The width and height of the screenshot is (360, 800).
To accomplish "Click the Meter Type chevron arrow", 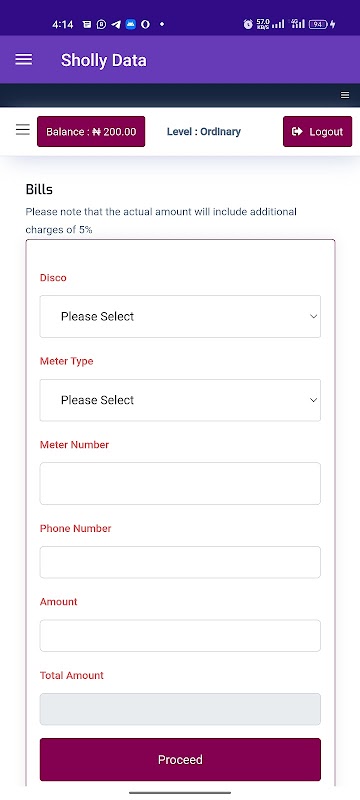I will pyautogui.click(x=314, y=400).
